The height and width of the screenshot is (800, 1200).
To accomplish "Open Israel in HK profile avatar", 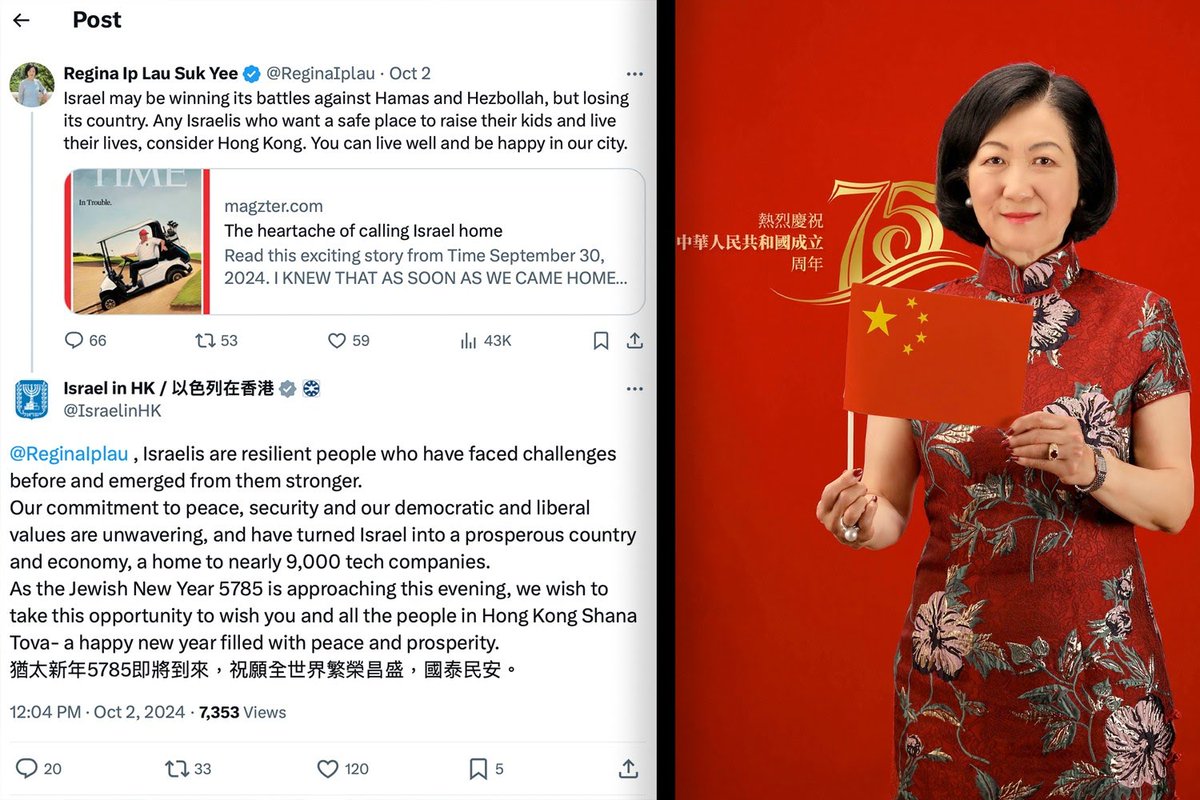I will (32, 399).
